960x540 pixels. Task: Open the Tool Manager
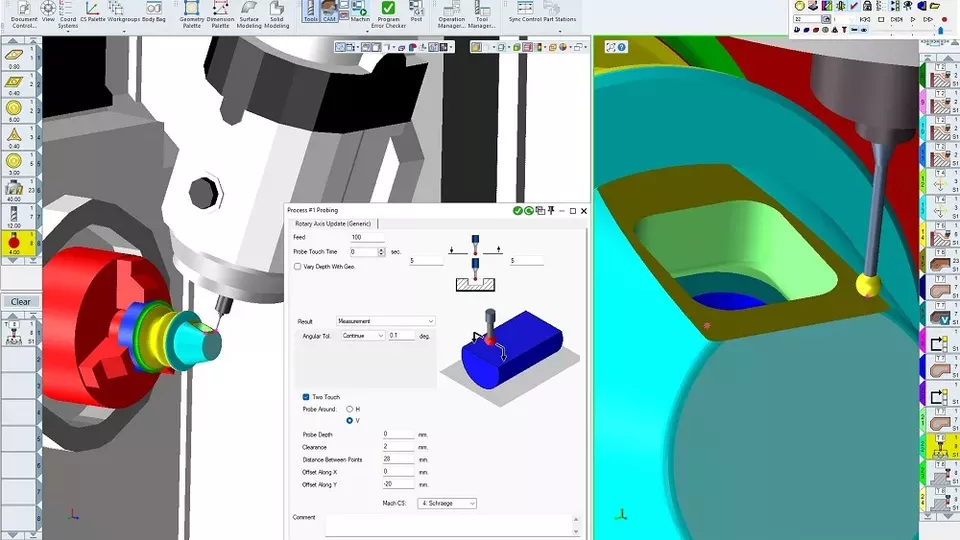[482, 15]
